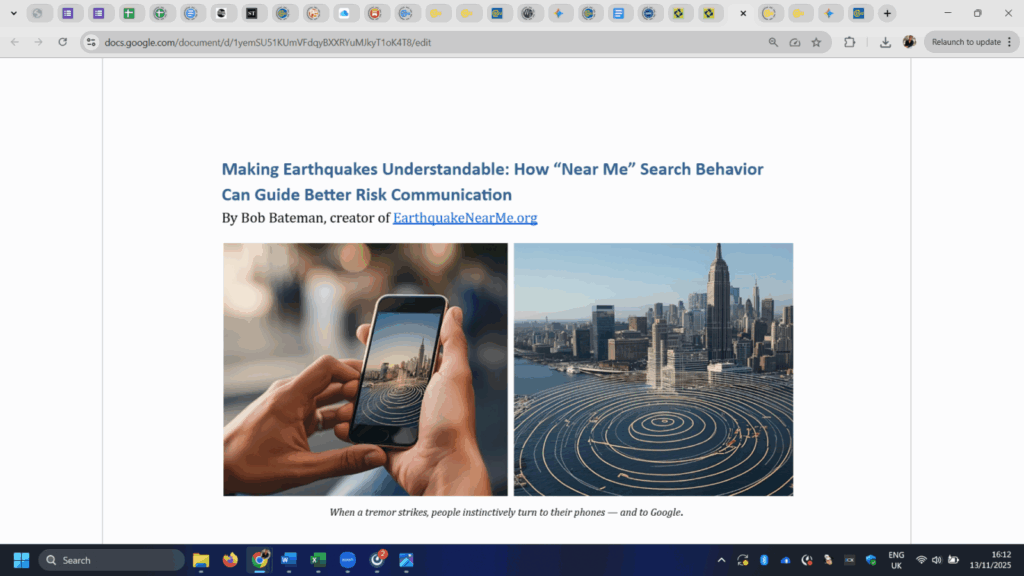Open Wi-Fi network settings in tray

[921, 560]
